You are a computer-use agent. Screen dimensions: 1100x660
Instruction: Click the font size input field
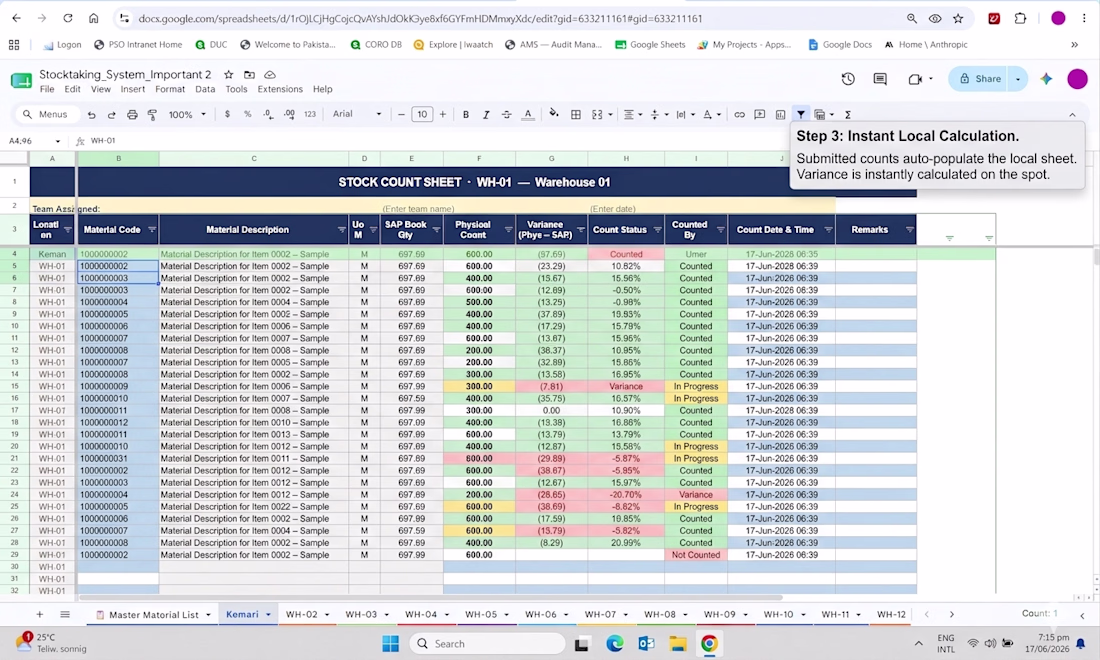pyautogui.click(x=422, y=114)
